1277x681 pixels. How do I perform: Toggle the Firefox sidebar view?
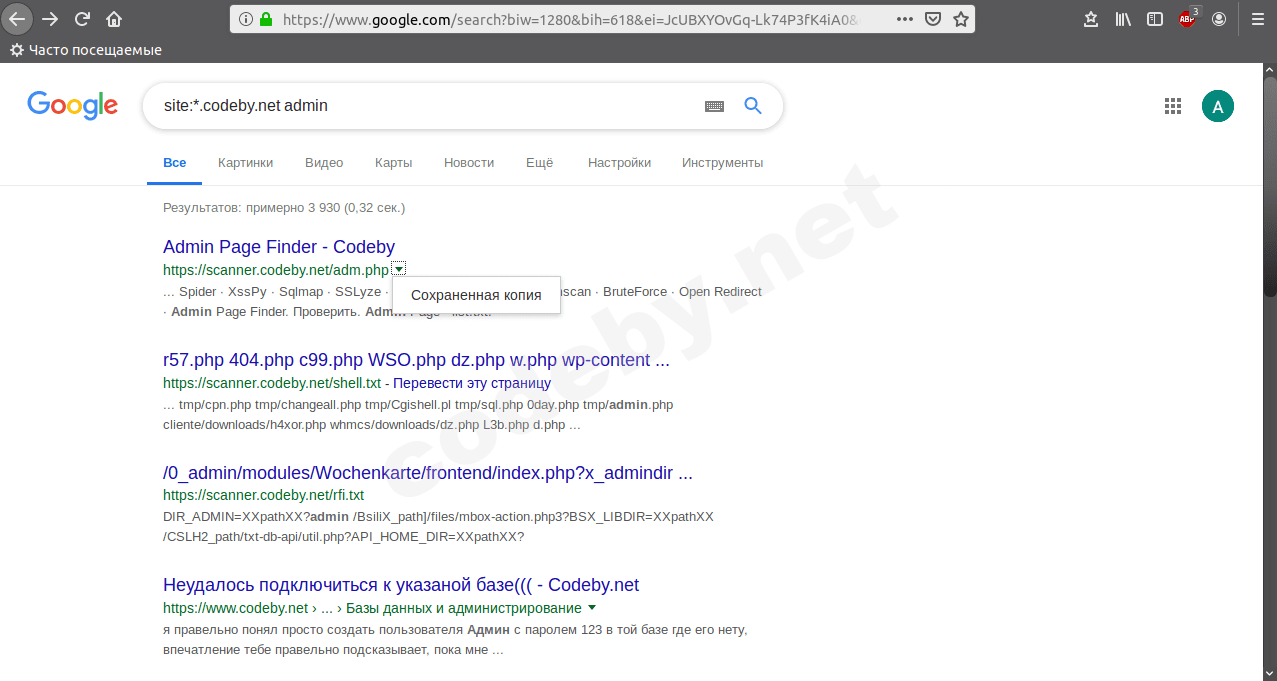pos(1155,19)
